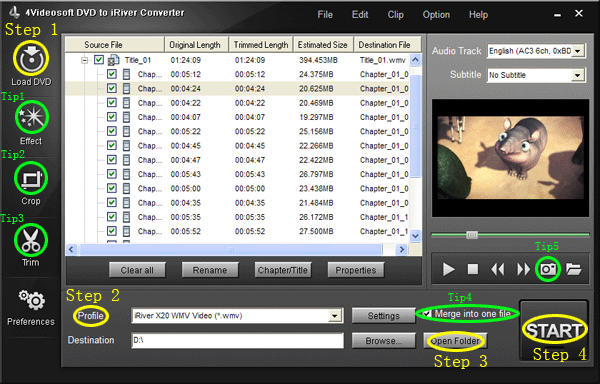This screenshot has width=600, height=384.
Task: Click file list scroll down arrow
Action: [416, 236]
